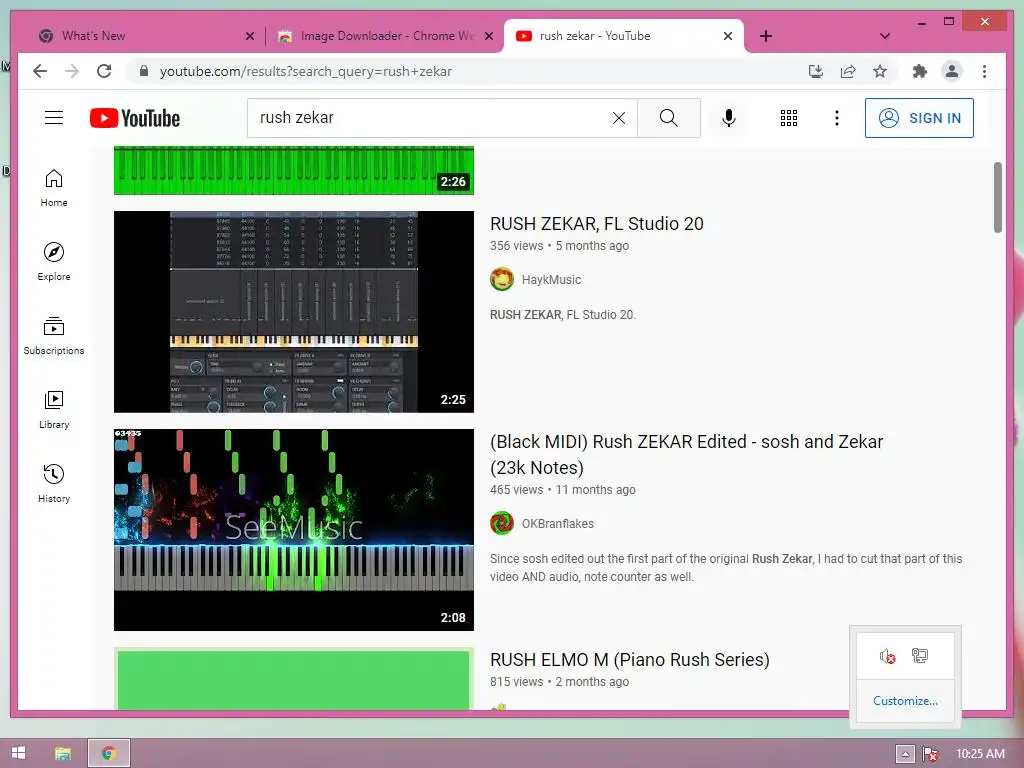Toggle the hidden tray icons arrow
1024x768 pixels.
coord(904,754)
